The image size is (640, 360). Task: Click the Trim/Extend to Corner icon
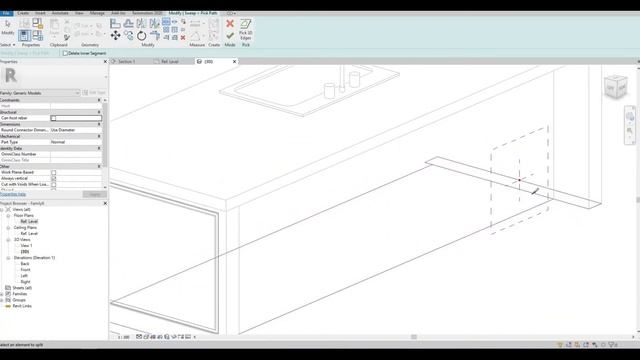pos(155,36)
